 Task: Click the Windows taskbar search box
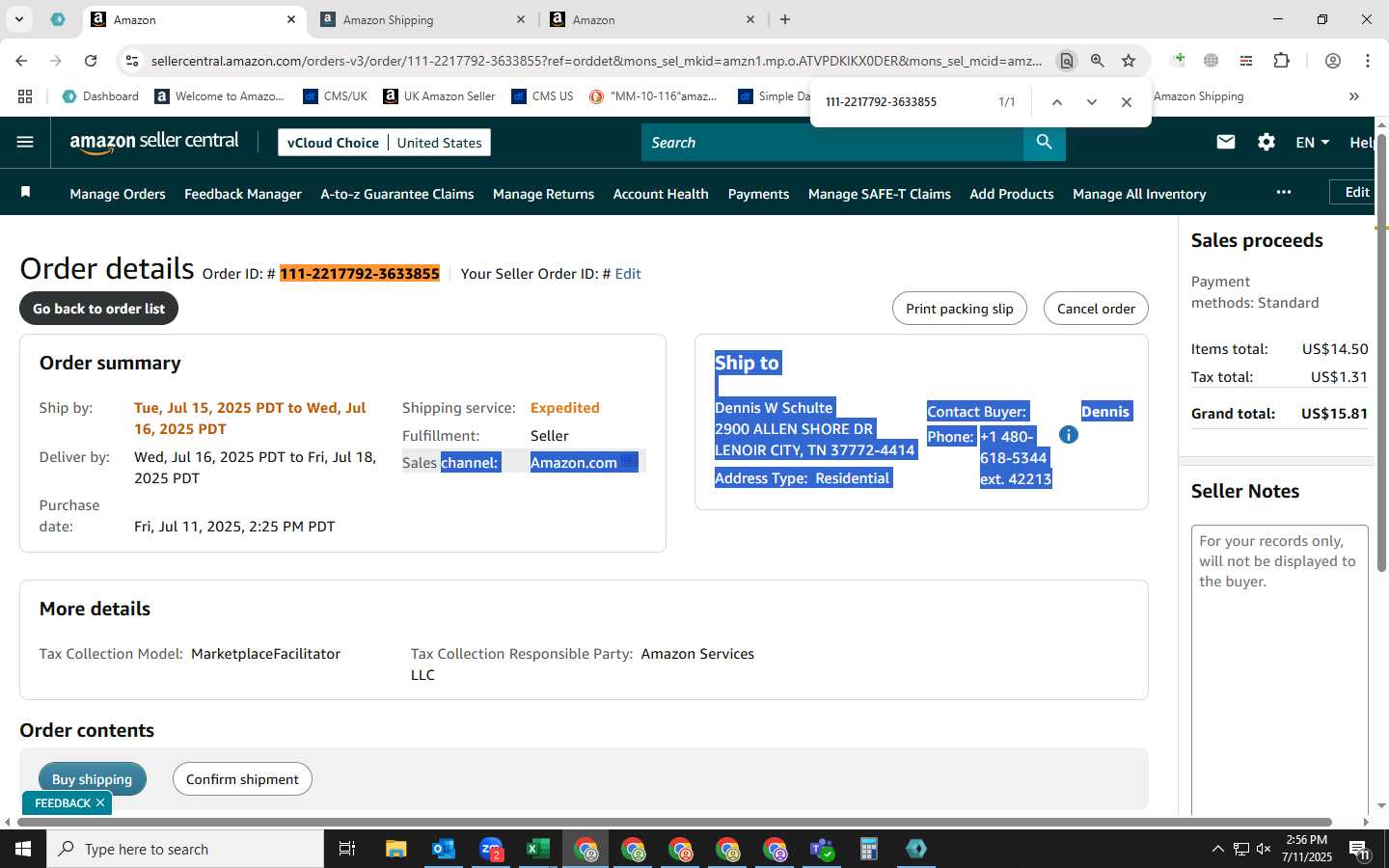tap(185, 849)
